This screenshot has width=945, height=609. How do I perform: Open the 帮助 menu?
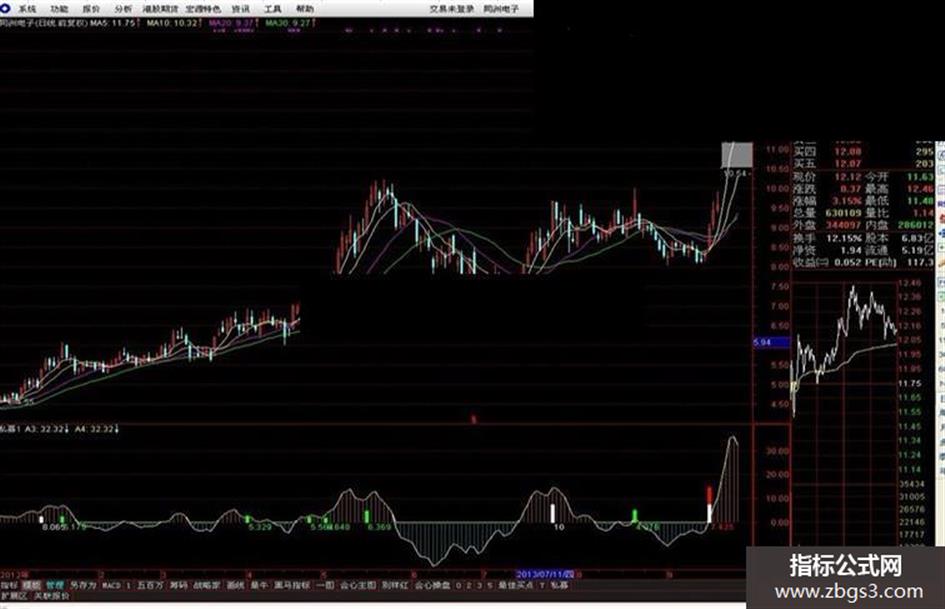(305, 9)
